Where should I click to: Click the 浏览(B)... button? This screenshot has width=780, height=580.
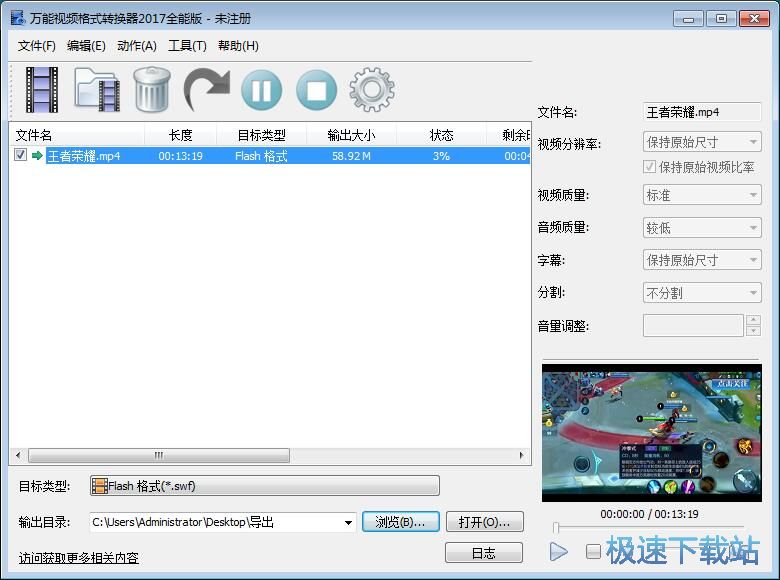coord(401,522)
